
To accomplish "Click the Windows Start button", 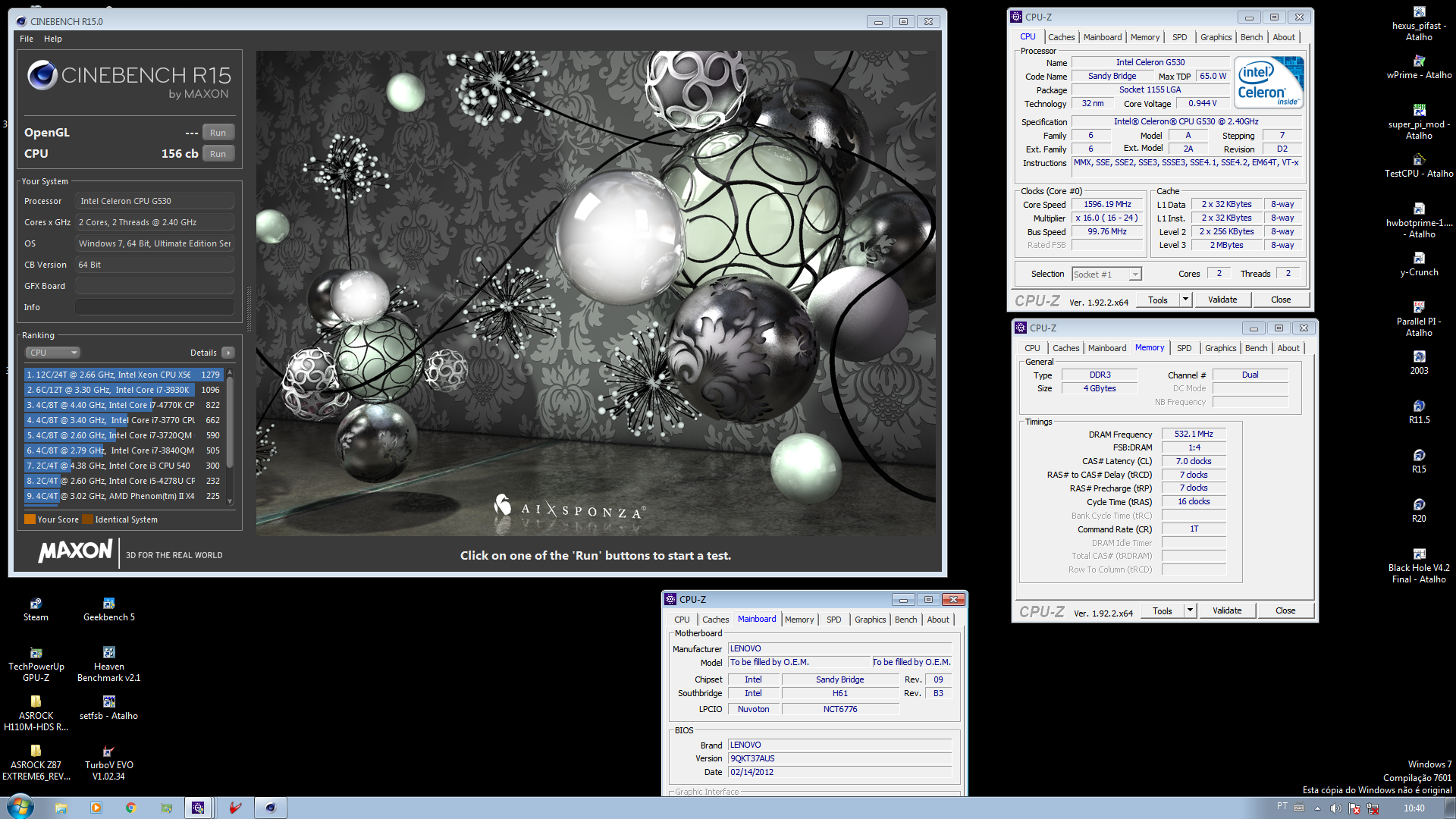I will click(x=20, y=807).
